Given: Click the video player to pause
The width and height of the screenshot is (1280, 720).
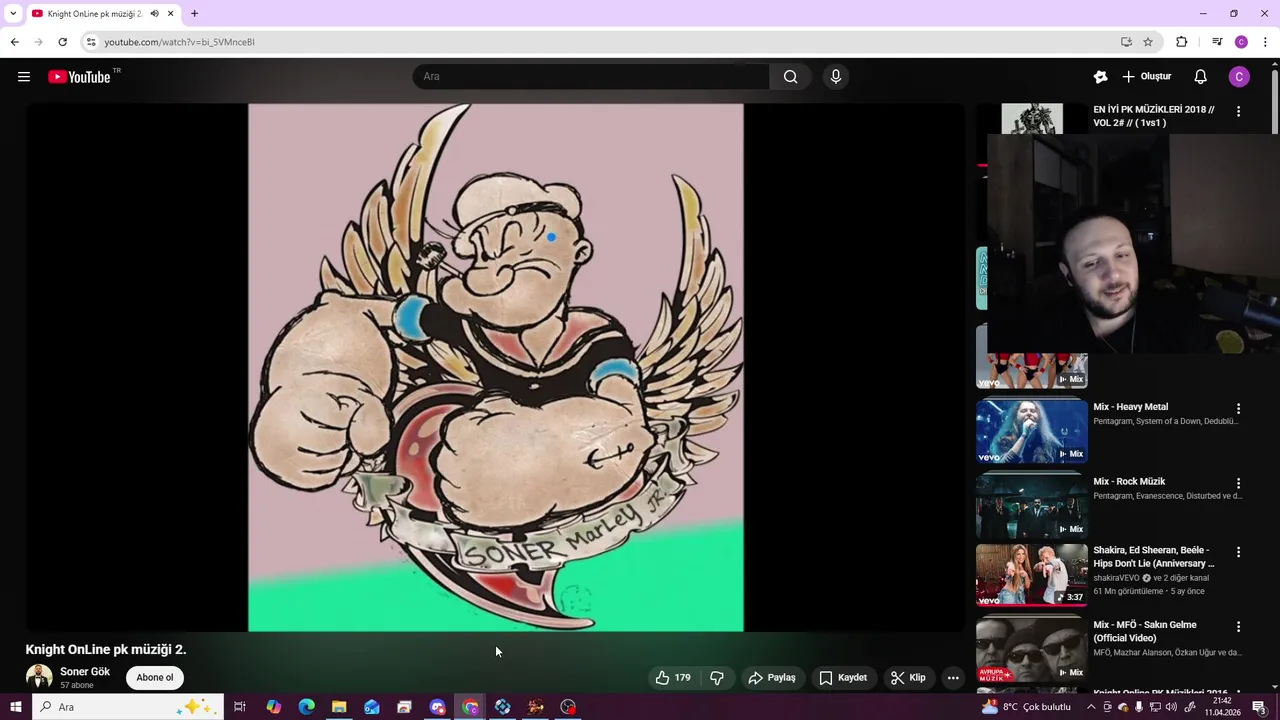Looking at the screenshot, I should pos(496,367).
